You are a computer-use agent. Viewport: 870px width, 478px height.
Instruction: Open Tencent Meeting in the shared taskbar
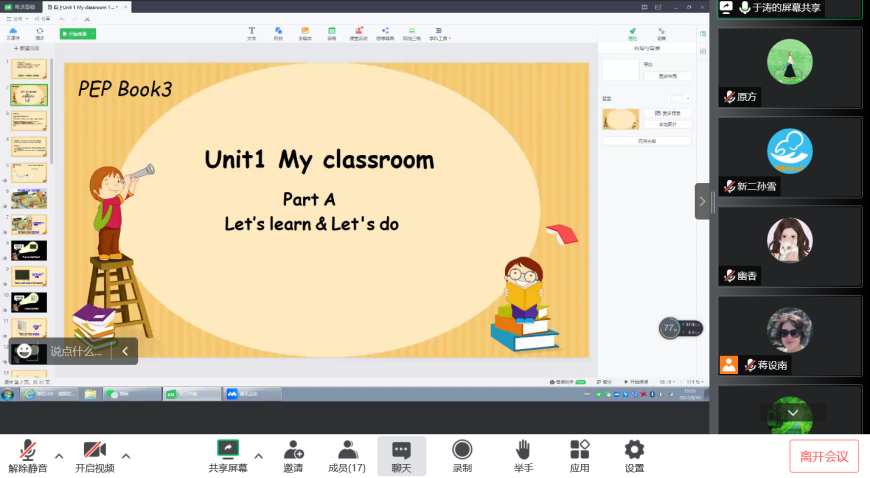(x=252, y=394)
